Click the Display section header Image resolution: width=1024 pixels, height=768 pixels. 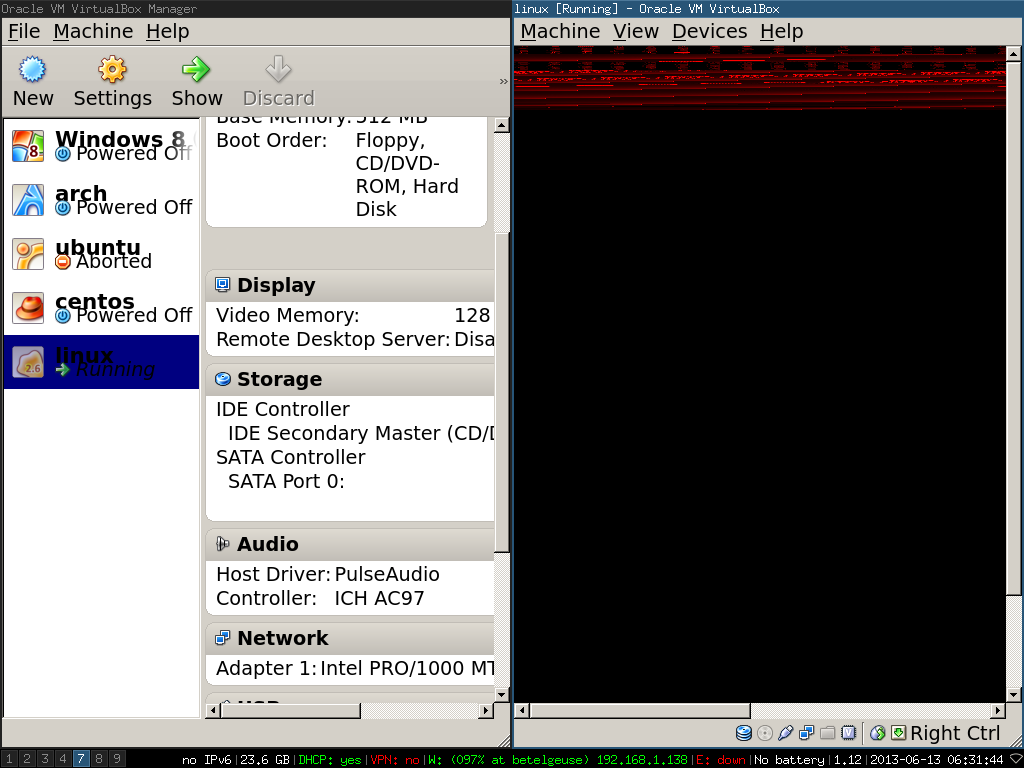[350, 285]
